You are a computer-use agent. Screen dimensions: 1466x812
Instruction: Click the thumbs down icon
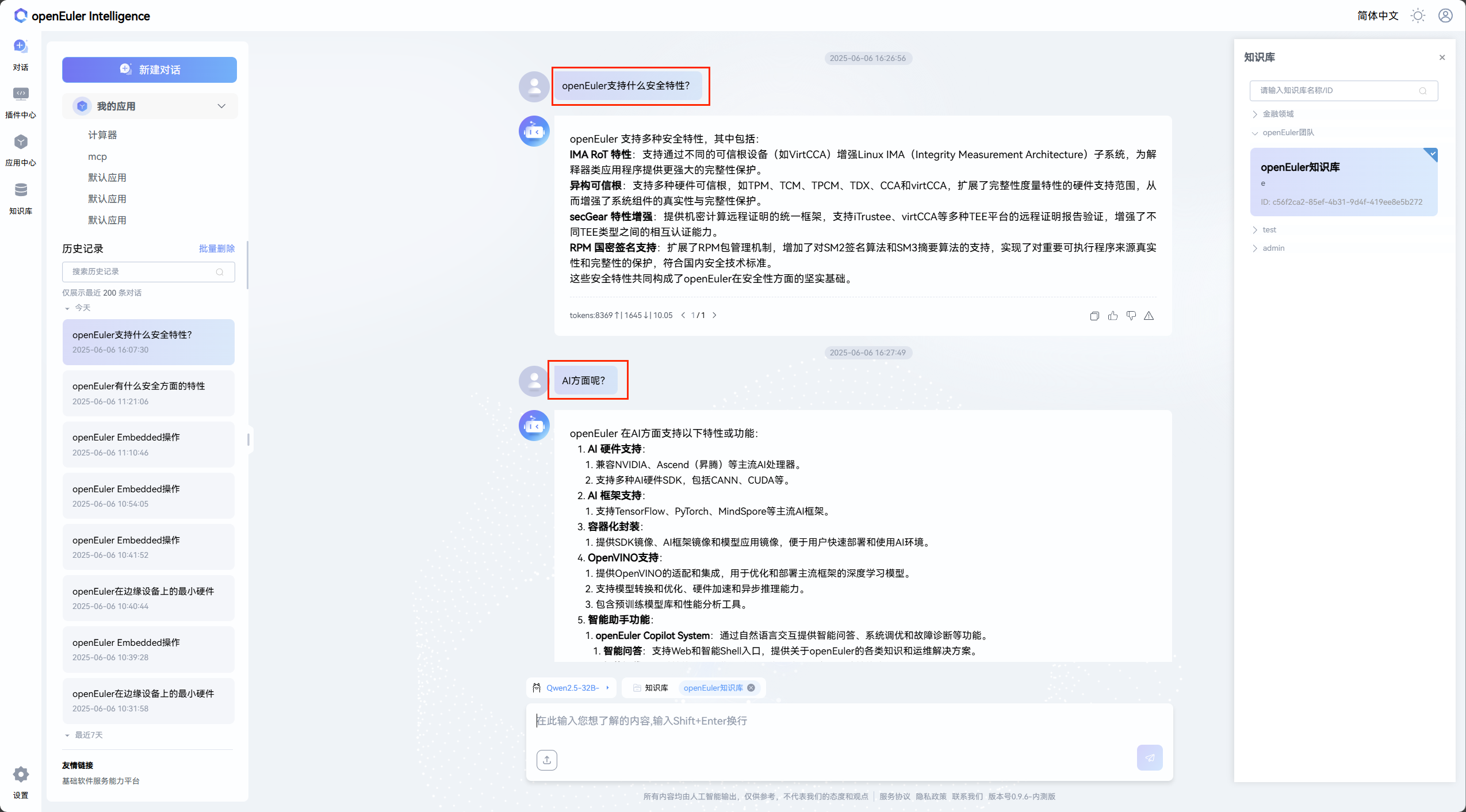pos(1131,316)
